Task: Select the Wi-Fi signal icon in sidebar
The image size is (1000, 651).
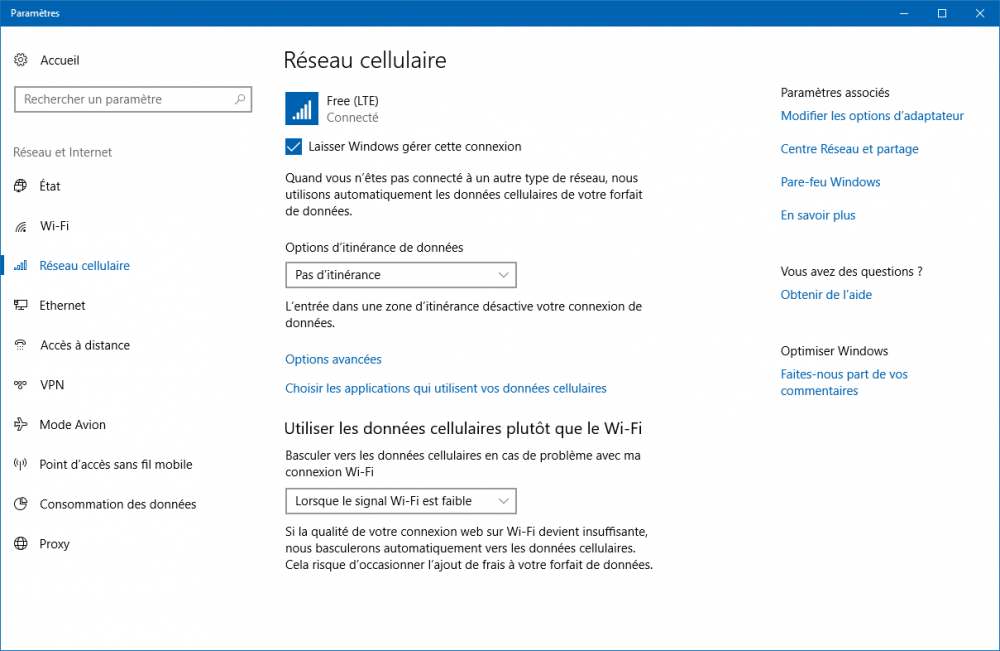Action: point(21,226)
